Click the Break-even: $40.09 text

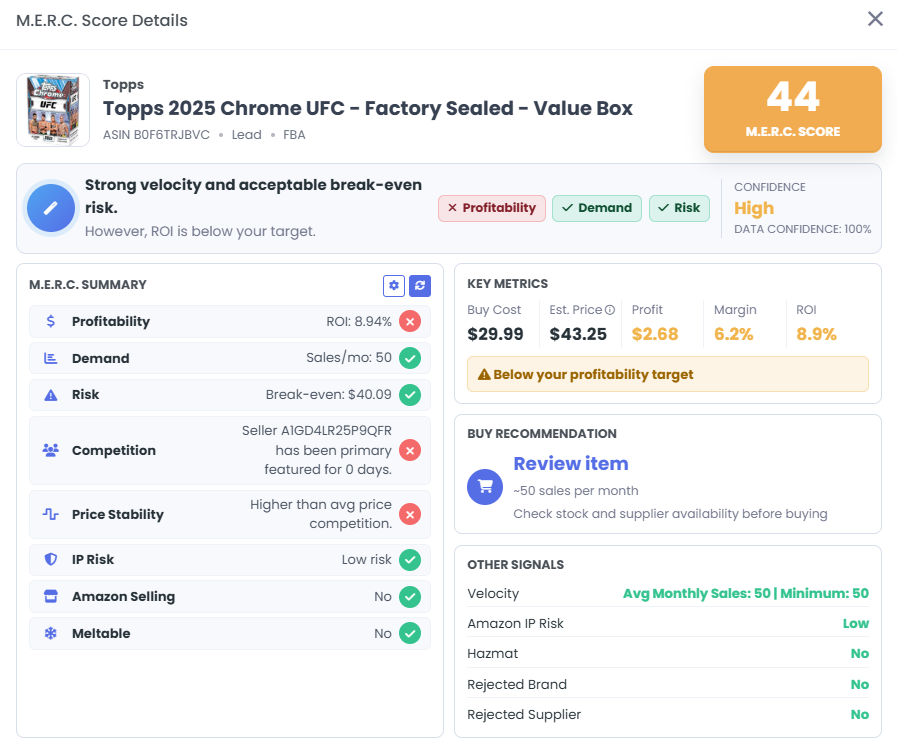[x=329, y=395]
